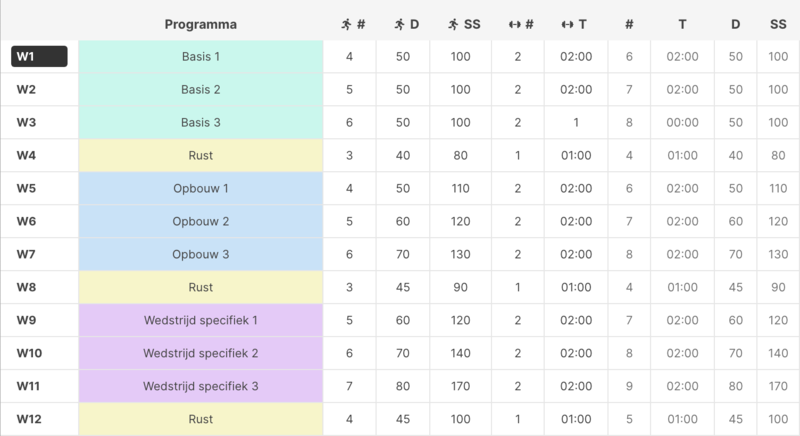Edit the rest time value 1 in W3

[576, 123]
